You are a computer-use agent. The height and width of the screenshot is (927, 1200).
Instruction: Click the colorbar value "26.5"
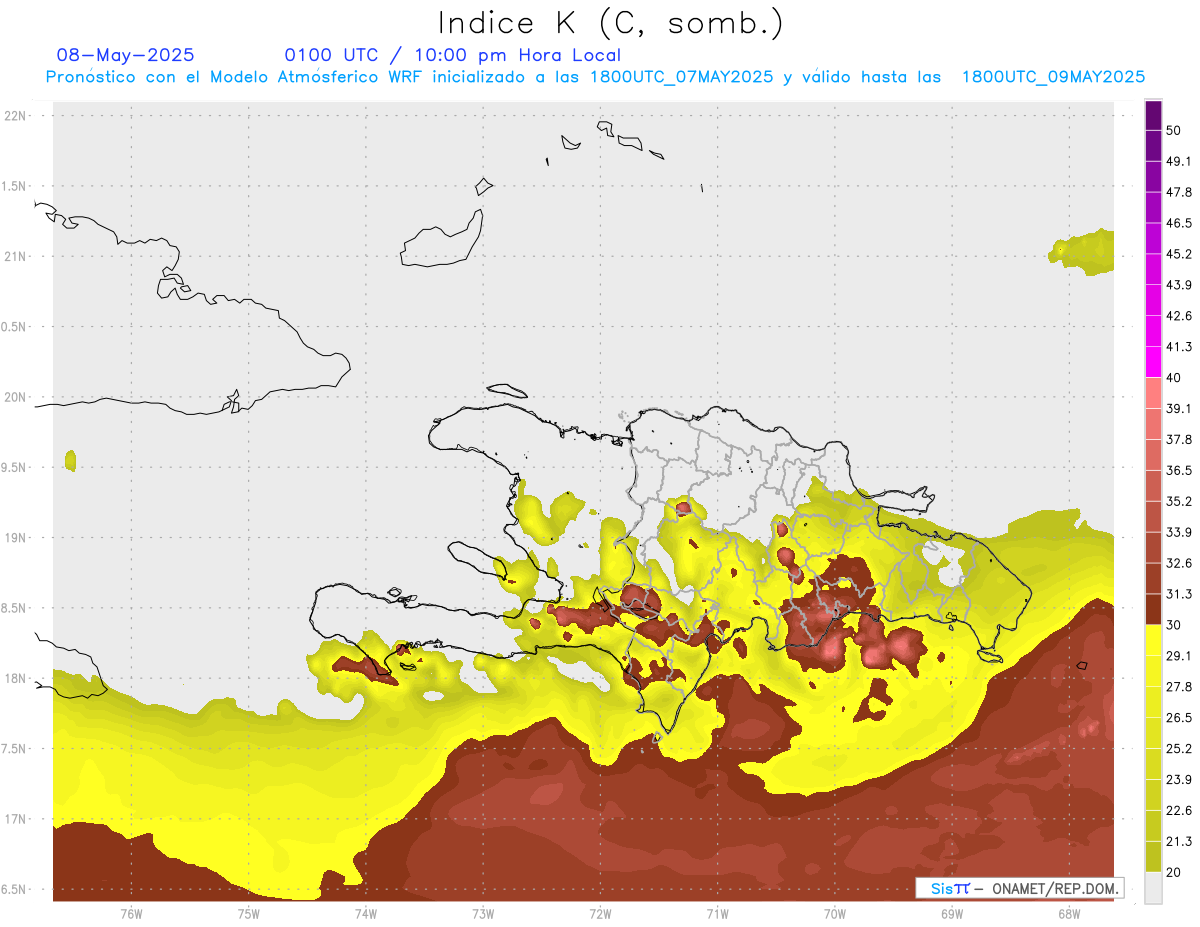point(1179,718)
